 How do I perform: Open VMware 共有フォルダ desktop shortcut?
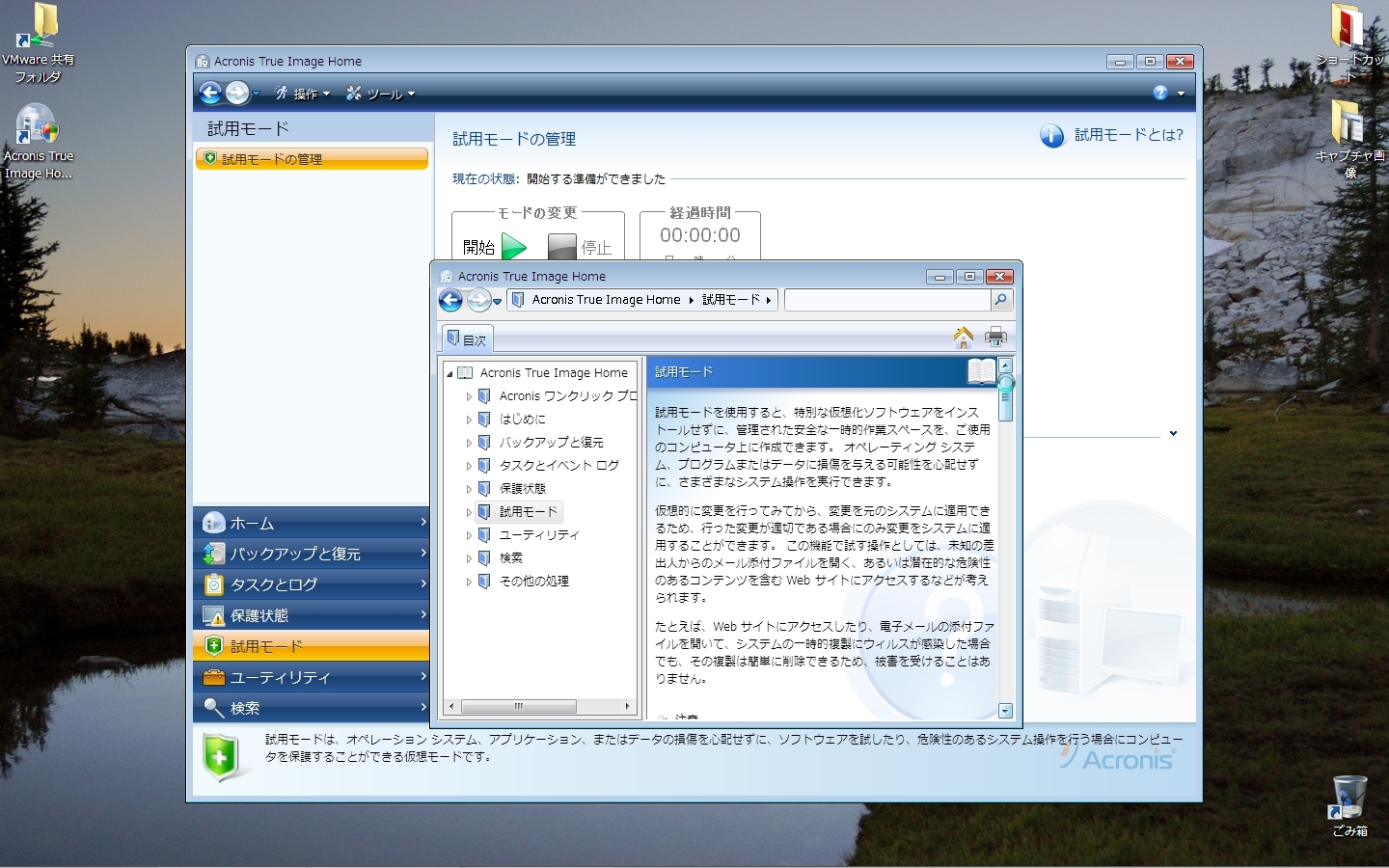click(39, 43)
